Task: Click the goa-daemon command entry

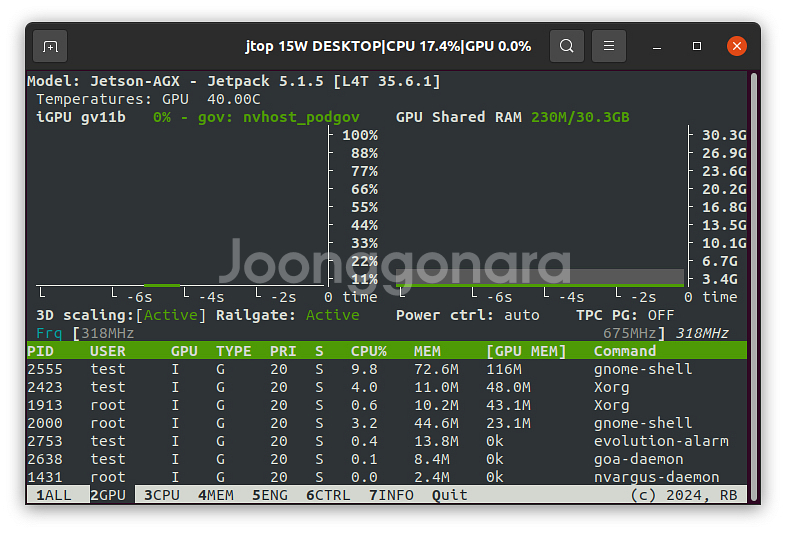Action: coord(639,459)
